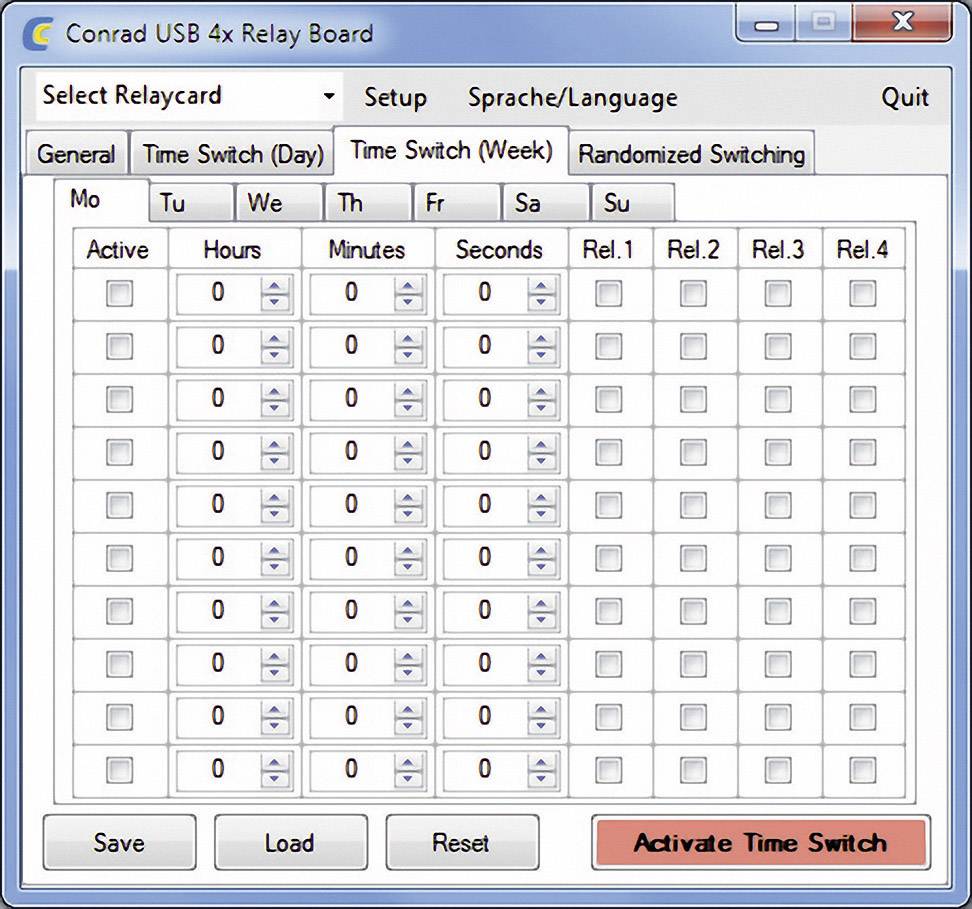Open the Sprache/Language menu
Screen dimensions: 972x909
(572, 98)
